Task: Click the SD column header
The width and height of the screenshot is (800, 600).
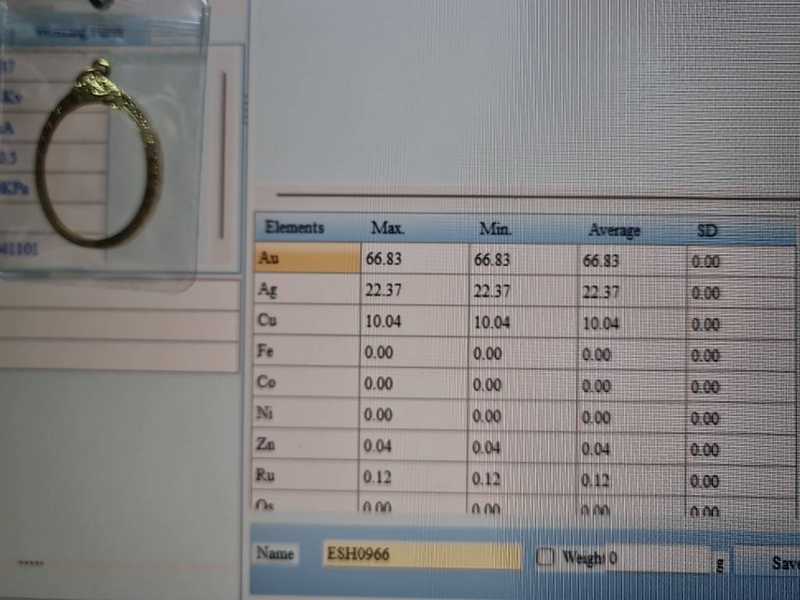Action: [707, 231]
